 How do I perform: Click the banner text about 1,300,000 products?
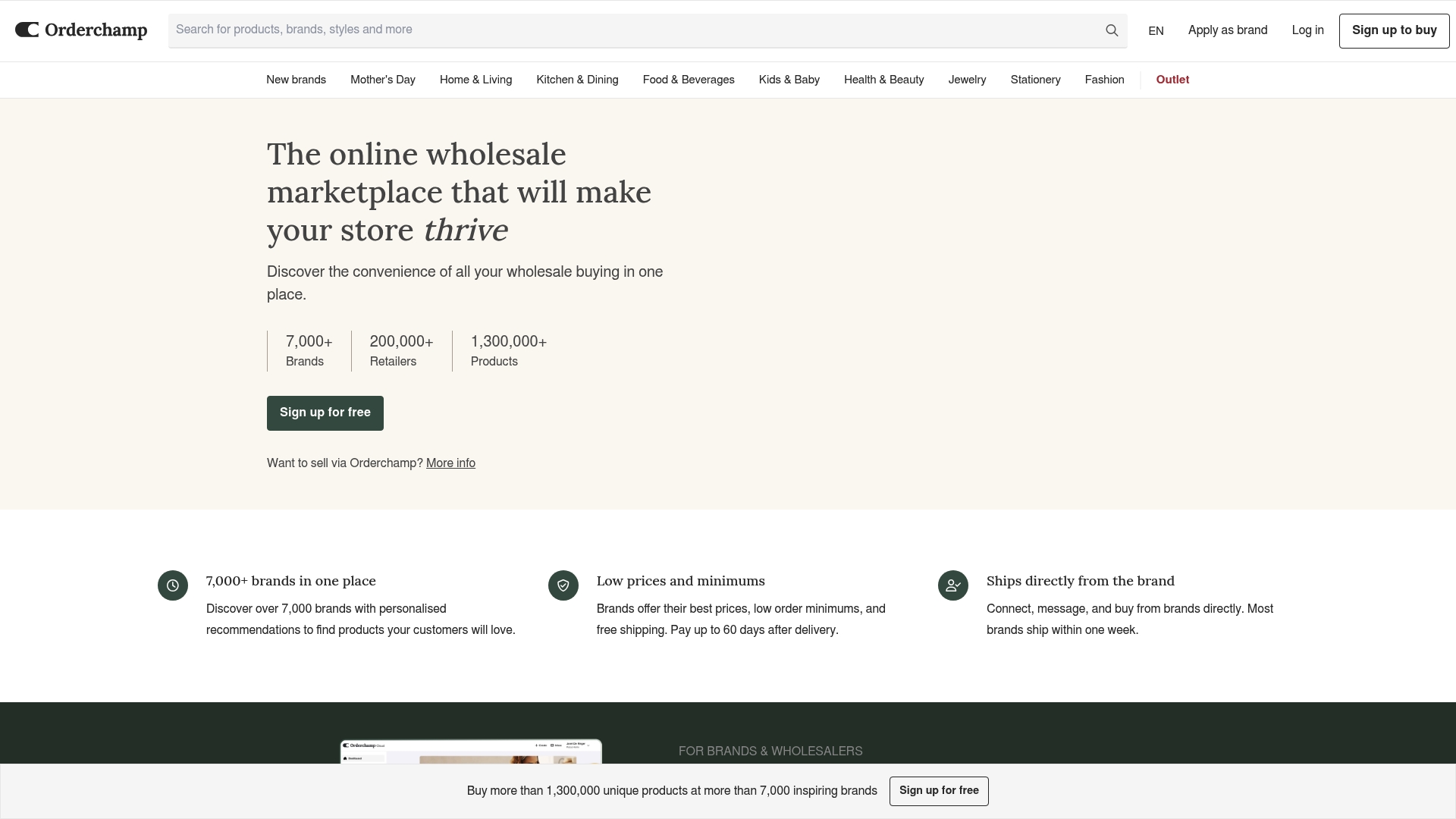click(672, 791)
